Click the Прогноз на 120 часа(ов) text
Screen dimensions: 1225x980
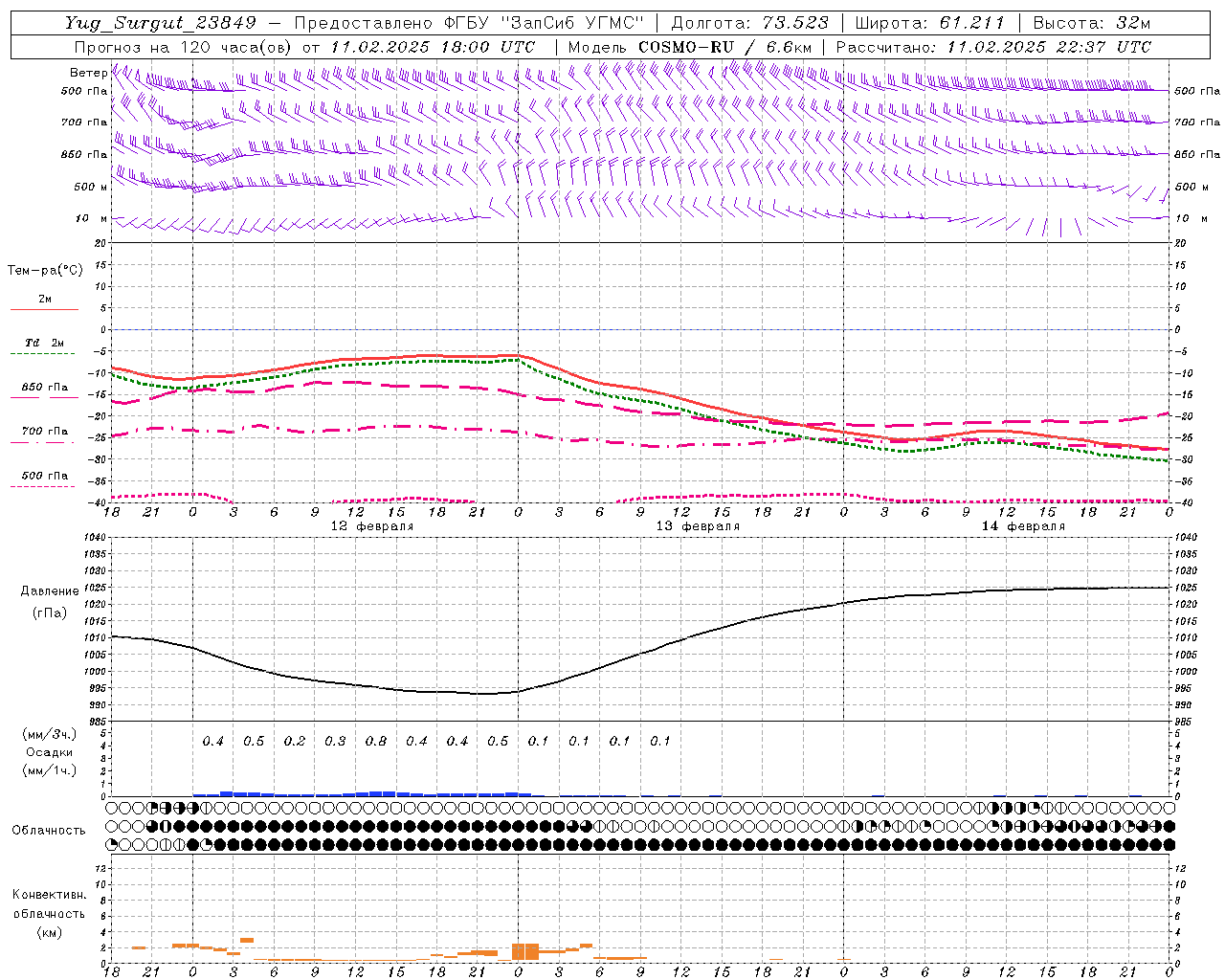point(185,47)
